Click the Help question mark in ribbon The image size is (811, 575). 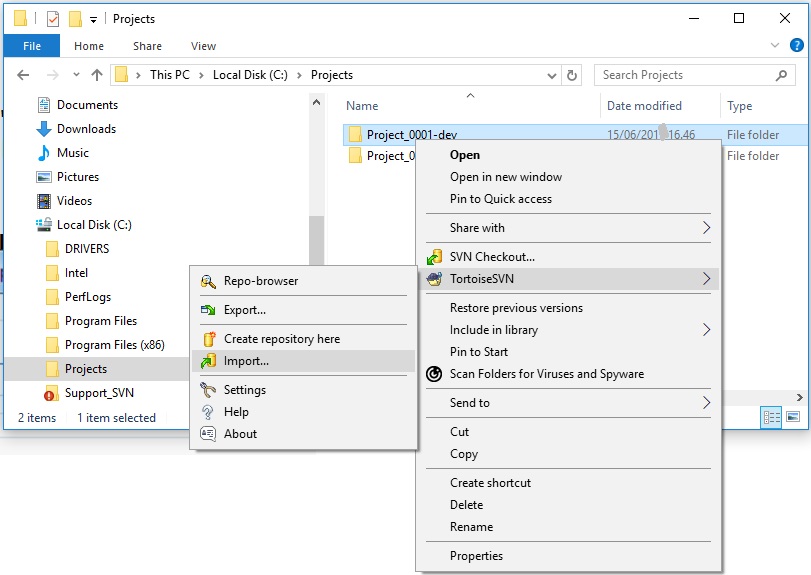pos(797,46)
